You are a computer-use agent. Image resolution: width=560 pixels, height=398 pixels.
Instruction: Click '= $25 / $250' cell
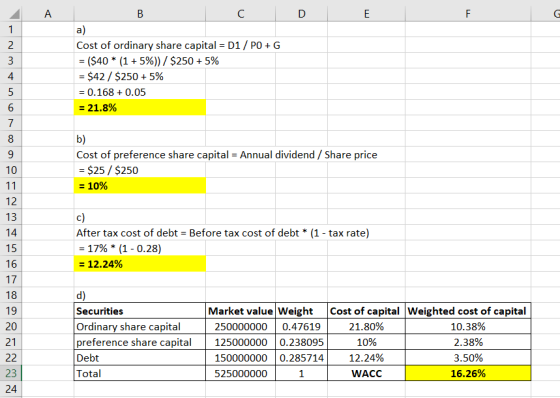[140, 170]
